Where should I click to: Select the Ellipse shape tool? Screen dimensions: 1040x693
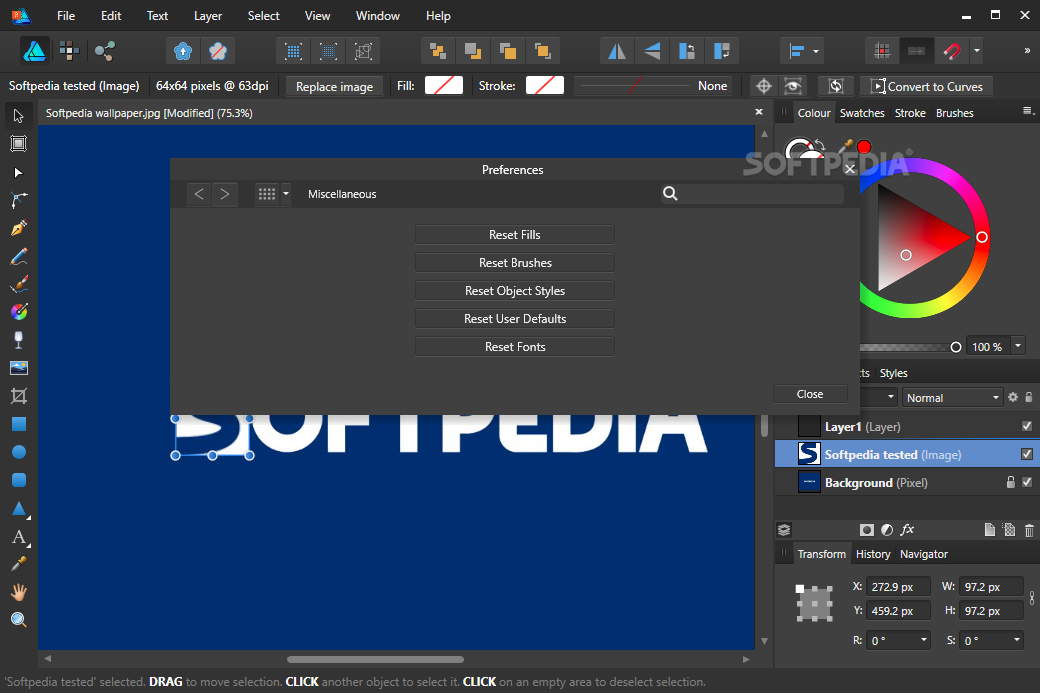click(x=19, y=452)
